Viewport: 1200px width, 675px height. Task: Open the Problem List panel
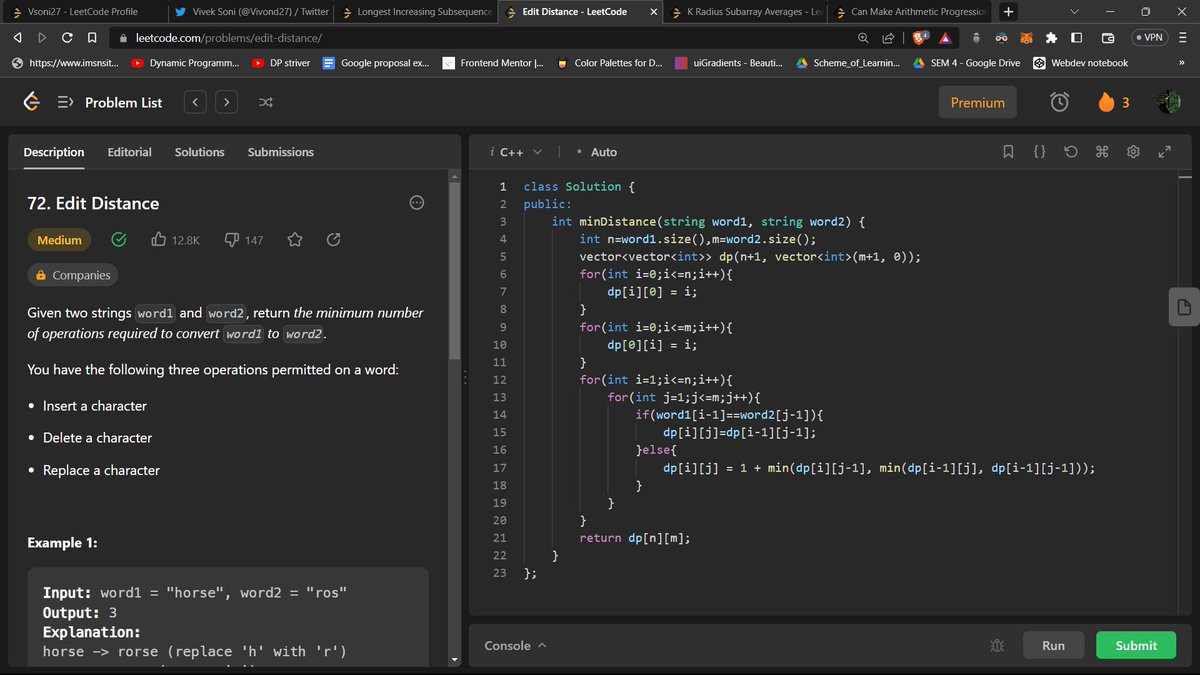pos(110,102)
